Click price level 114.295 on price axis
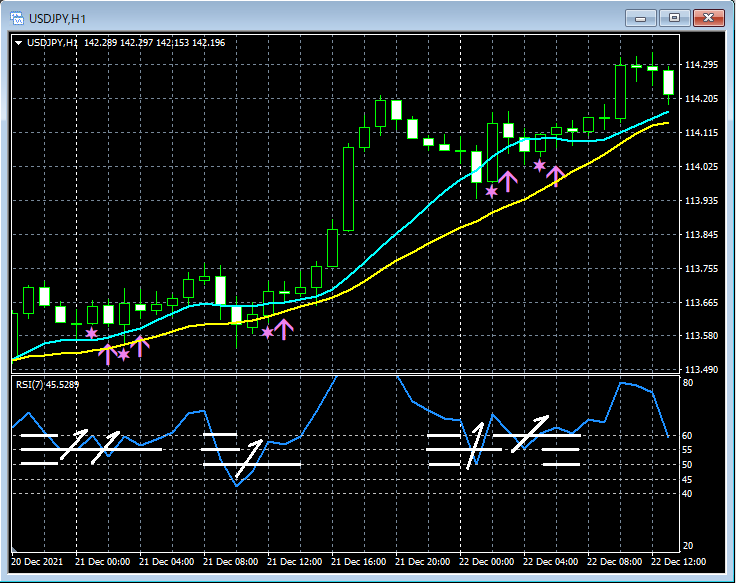Image resolution: width=737 pixels, height=583 pixels. pos(701,65)
